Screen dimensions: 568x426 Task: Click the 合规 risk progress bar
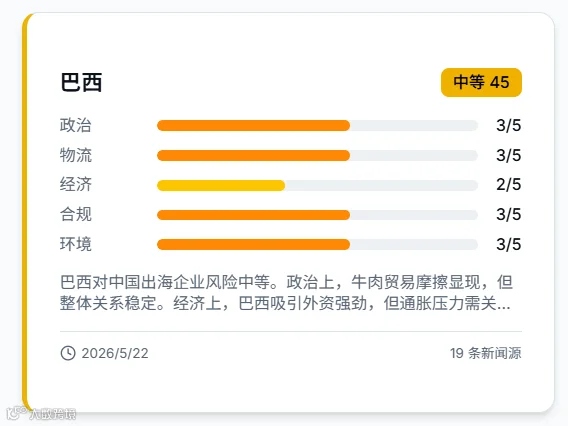[317, 215]
